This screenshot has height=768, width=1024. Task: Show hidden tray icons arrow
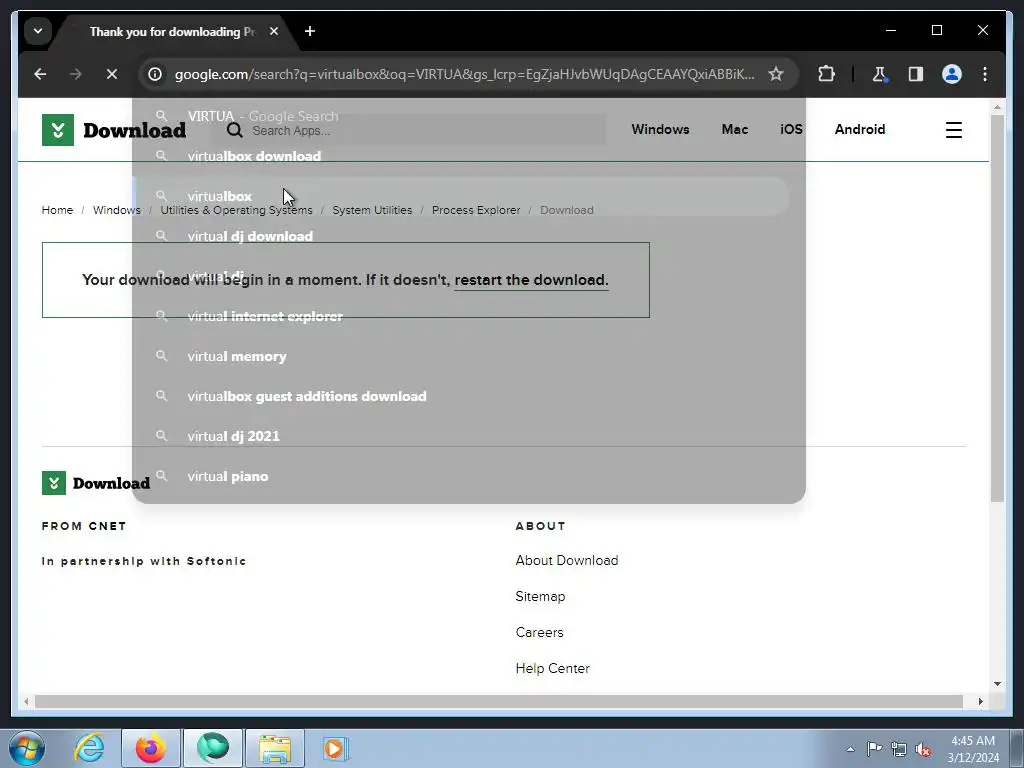click(850, 749)
